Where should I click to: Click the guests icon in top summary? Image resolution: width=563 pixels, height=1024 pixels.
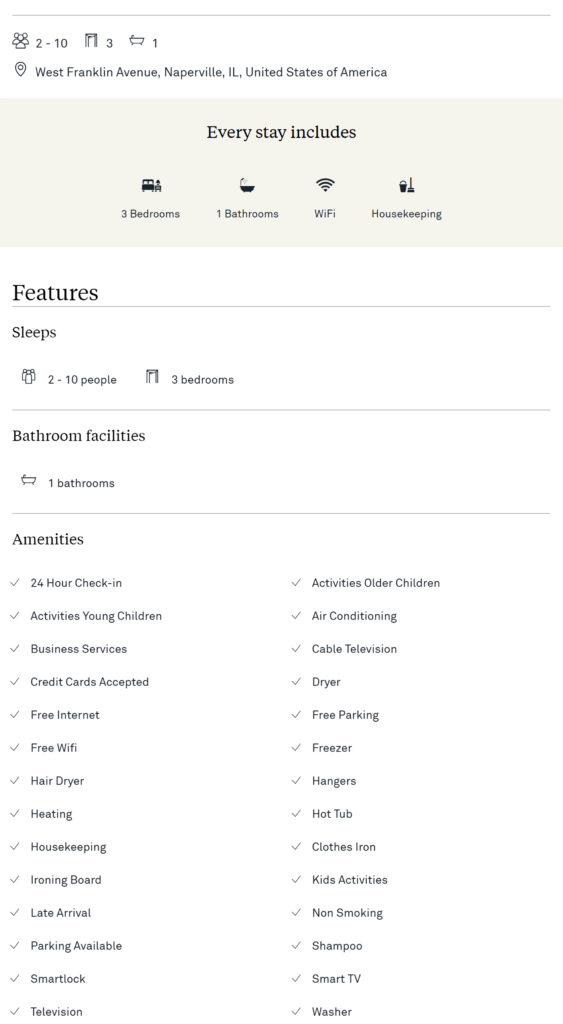21,41
